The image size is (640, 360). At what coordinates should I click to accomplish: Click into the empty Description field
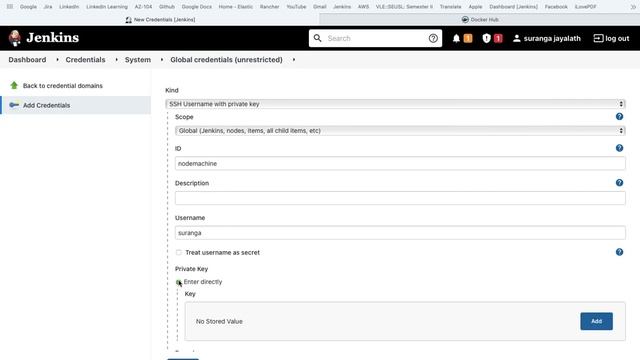pyautogui.click(x=400, y=198)
